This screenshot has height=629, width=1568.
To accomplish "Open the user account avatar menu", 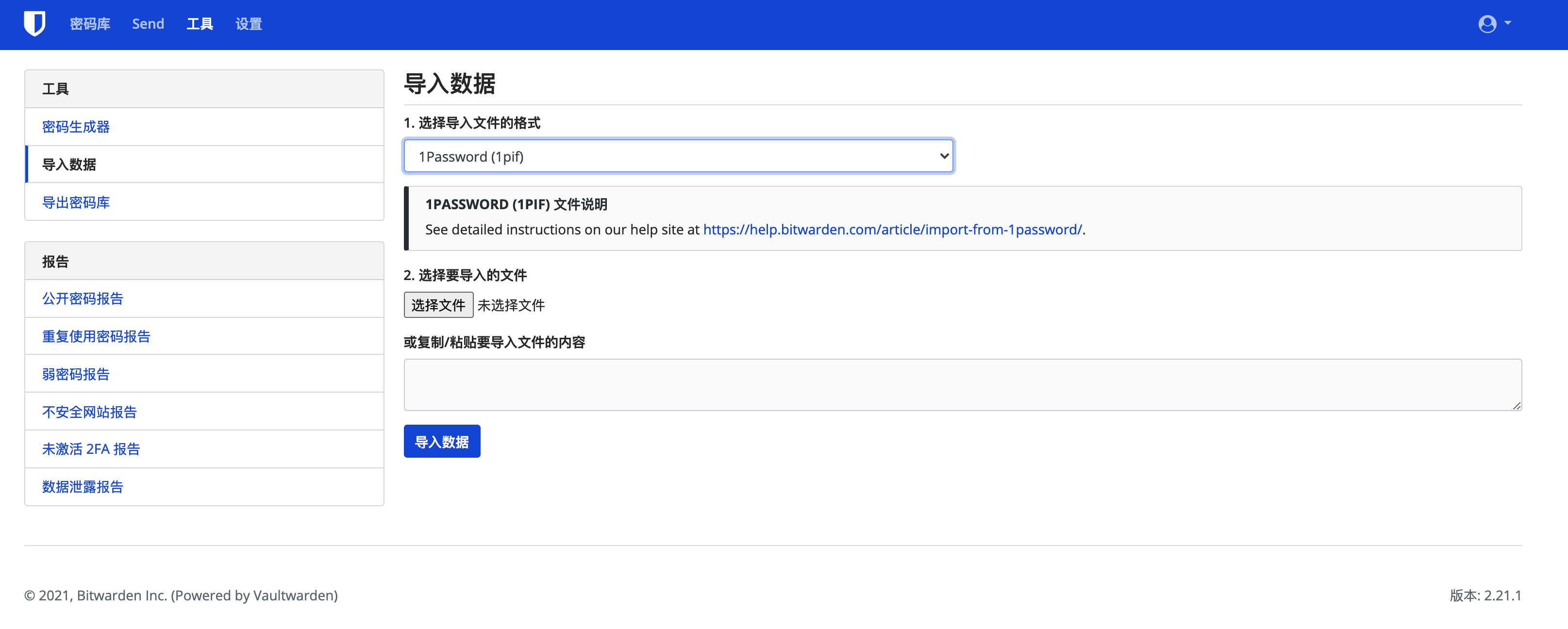I will [1494, 24].
